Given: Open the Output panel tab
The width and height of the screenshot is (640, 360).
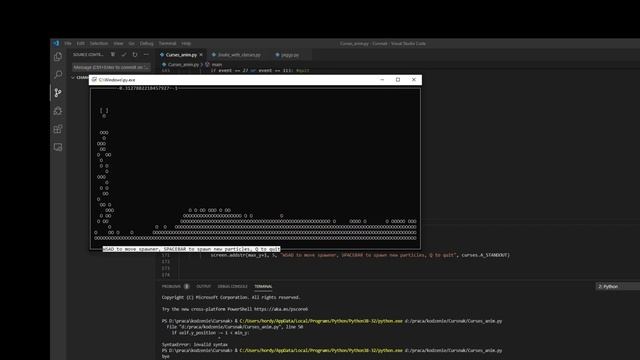Looking at the screenshot, I should click(203, 287).
